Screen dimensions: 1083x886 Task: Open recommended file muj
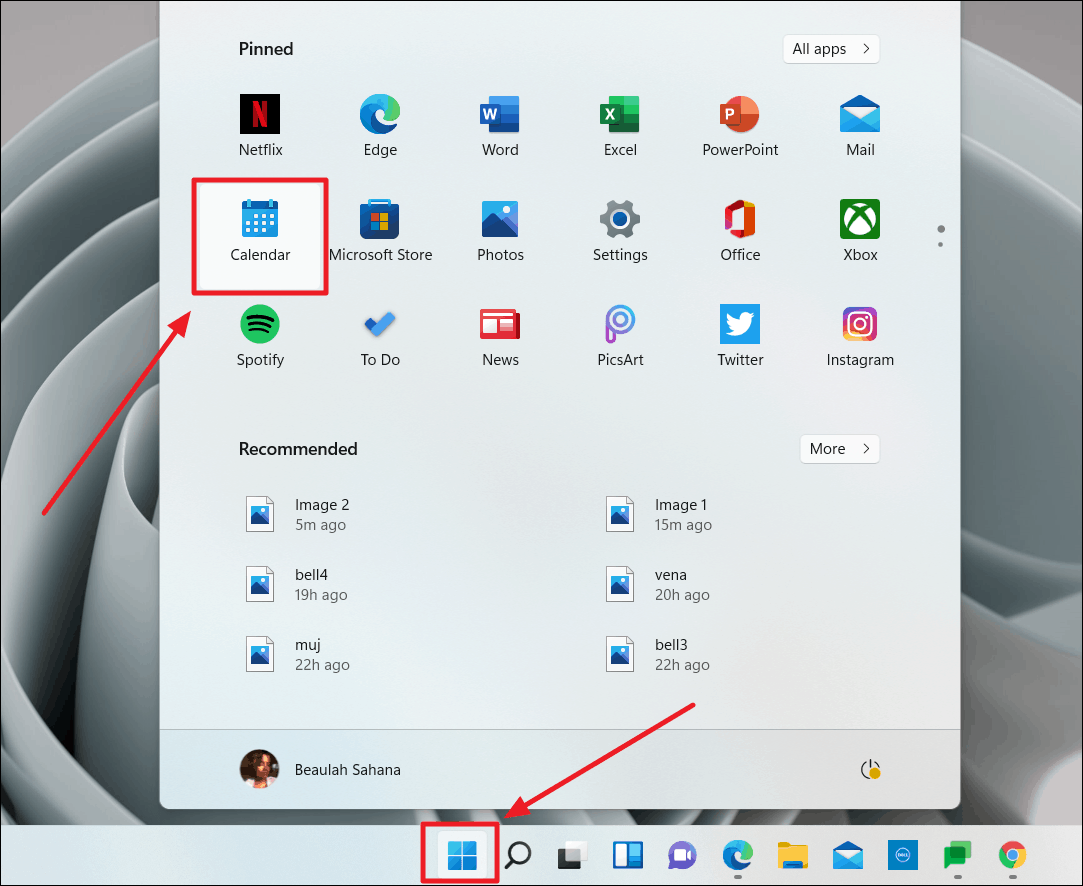coord(298,654)
